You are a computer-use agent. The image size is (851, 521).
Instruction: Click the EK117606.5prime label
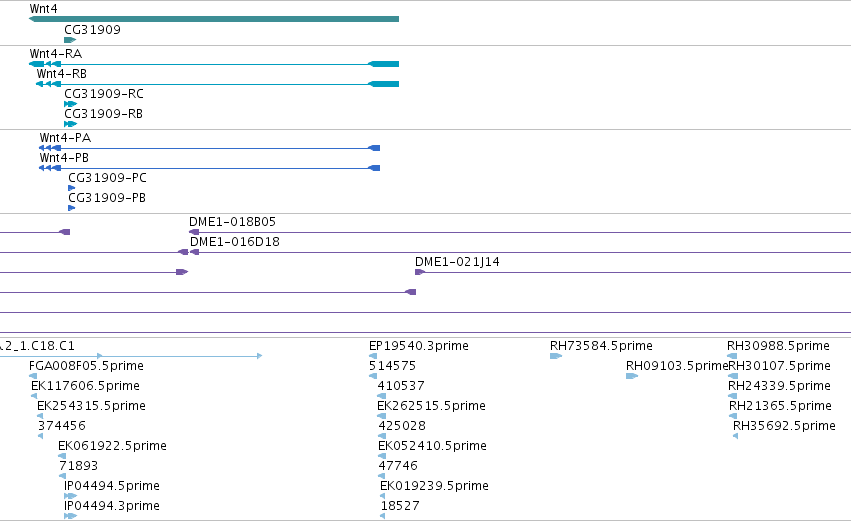pyautogui.click(x=85, y=386)
